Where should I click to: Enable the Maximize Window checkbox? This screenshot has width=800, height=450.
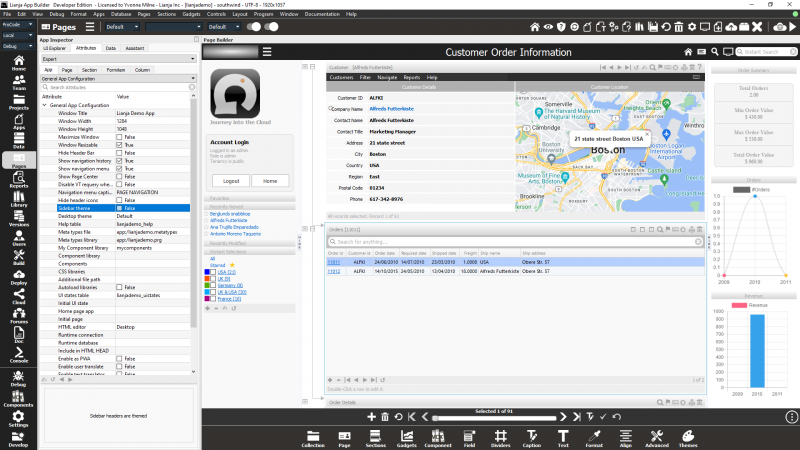point(120,136)
